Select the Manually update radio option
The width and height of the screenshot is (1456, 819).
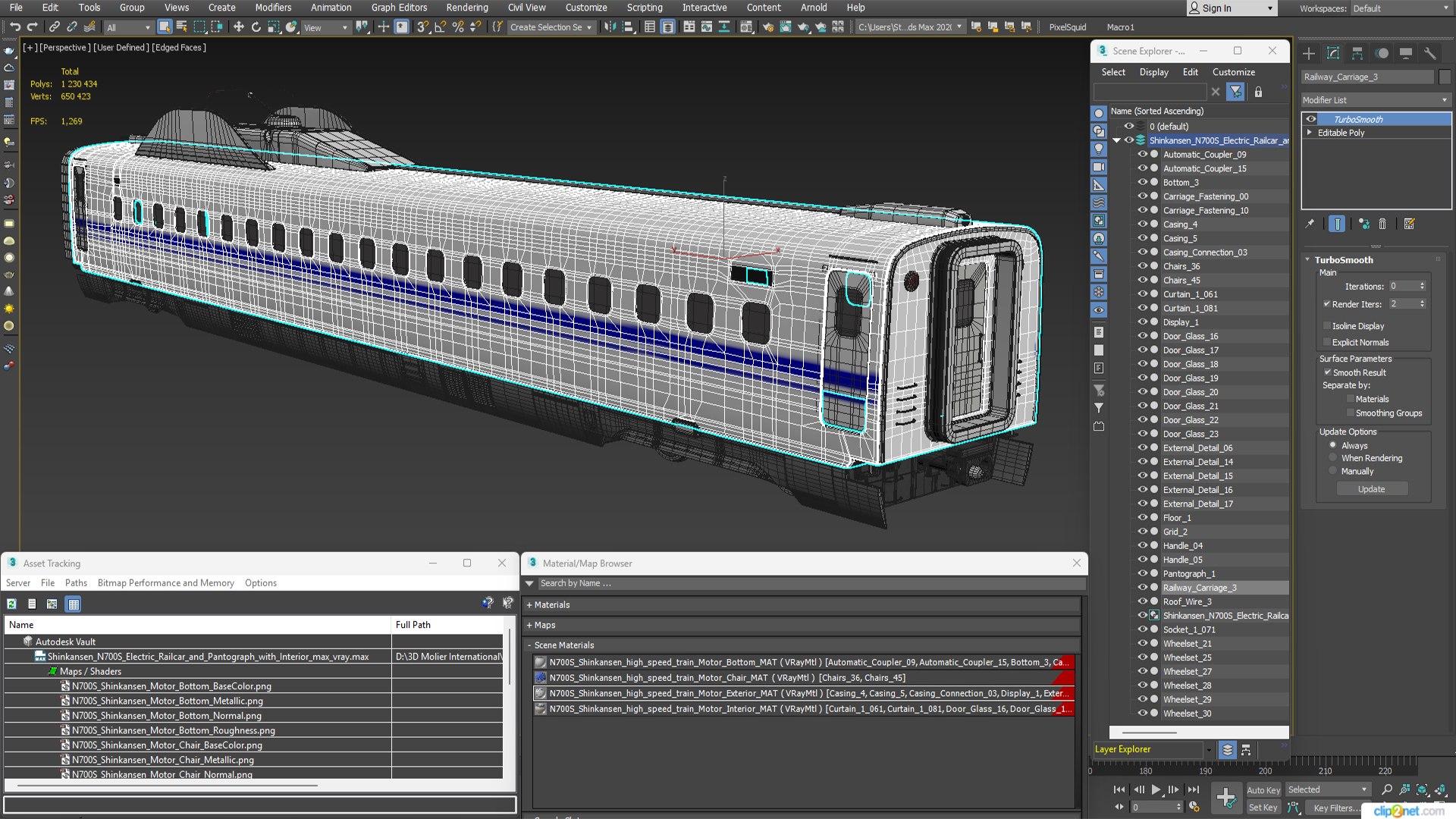coord(1332,471)
